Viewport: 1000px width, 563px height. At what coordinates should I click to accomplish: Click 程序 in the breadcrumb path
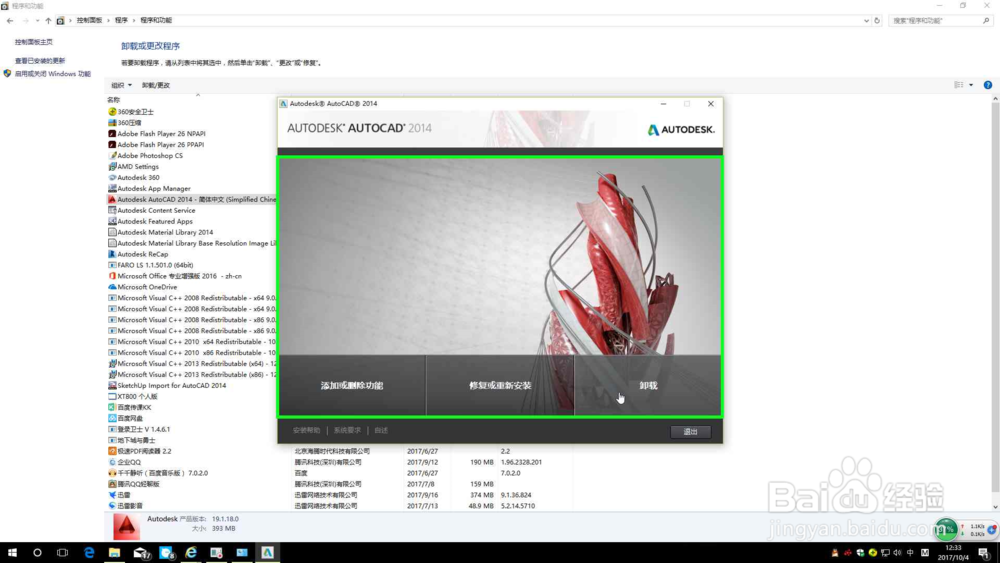coord(121,20)
